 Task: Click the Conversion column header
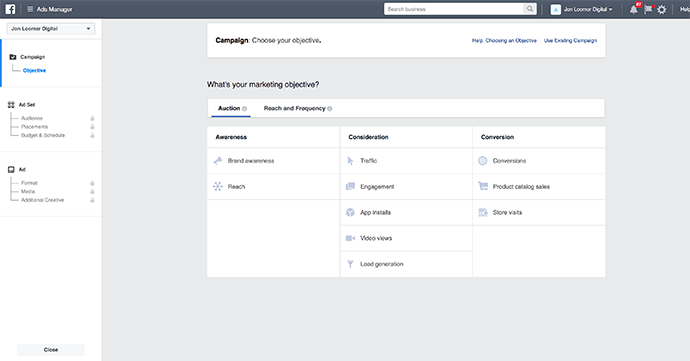click(x=497, y=137)
